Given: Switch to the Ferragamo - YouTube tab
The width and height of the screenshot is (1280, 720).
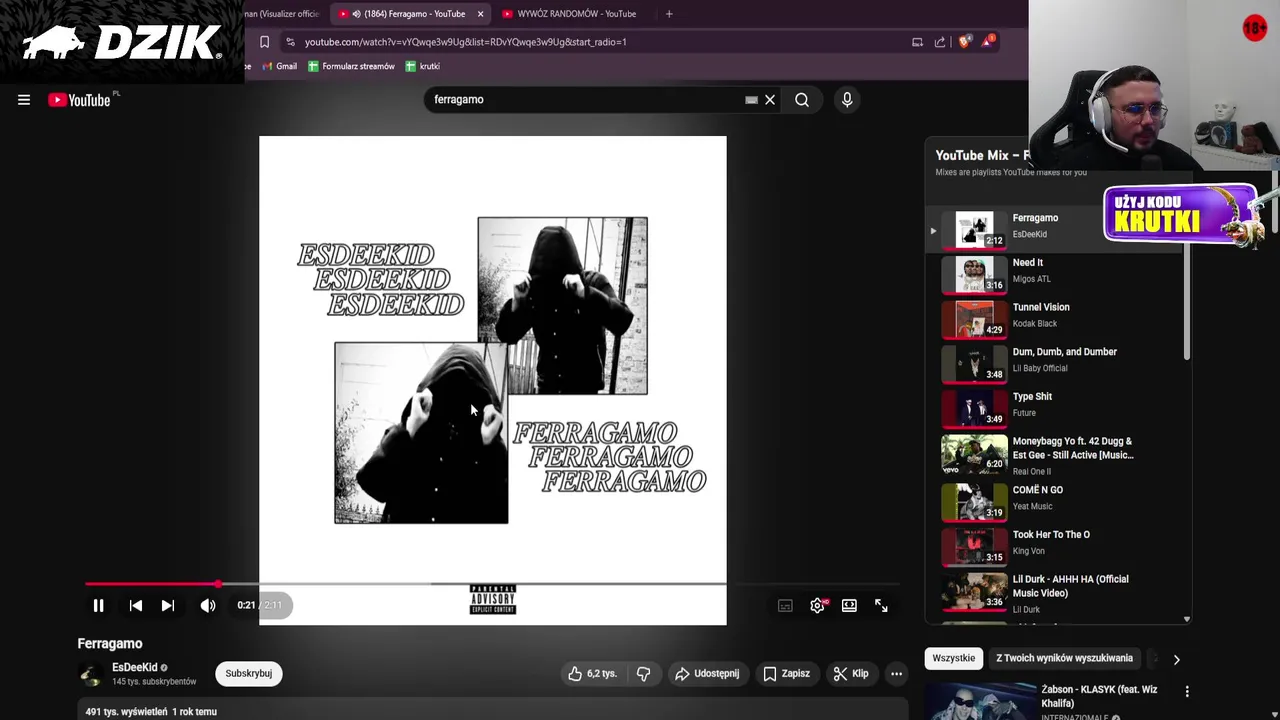Looking at the screenshot, I should pos(412,14).
